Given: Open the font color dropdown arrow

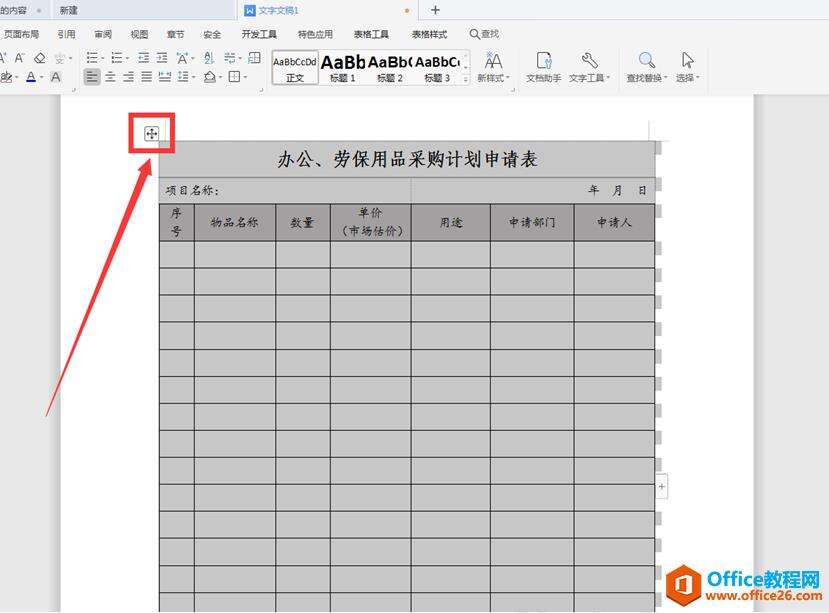Looking at the screenshot, I should (41, 78).
